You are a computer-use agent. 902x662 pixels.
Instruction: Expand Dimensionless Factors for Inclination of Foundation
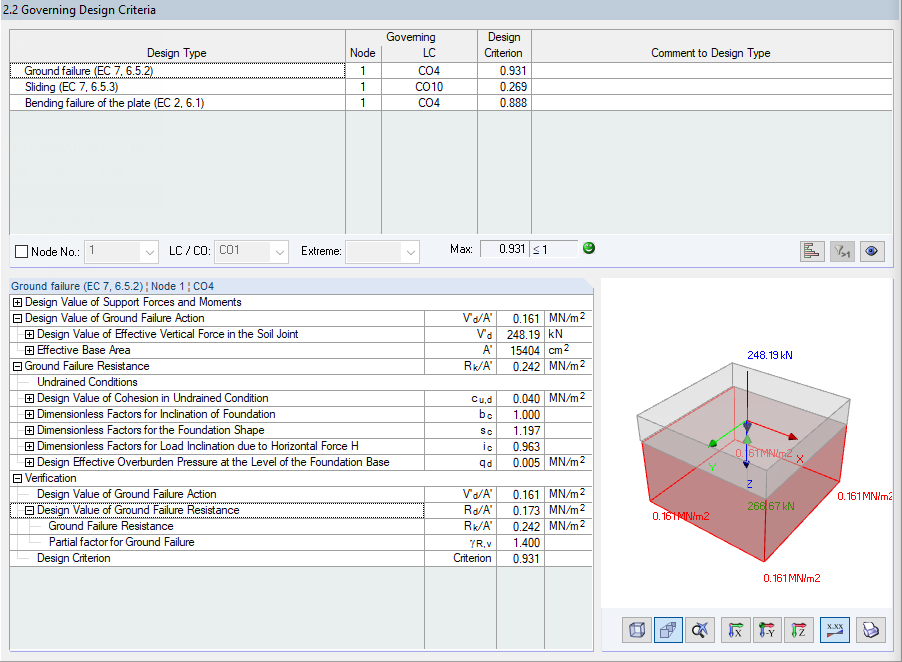[x=29, y=415]
